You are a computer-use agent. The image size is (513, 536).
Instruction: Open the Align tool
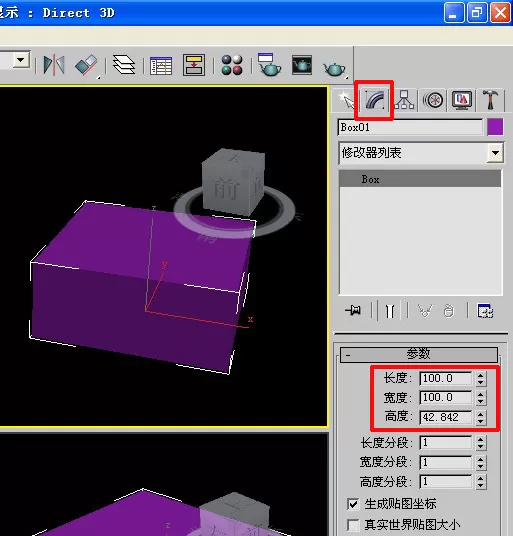point(86,65)
